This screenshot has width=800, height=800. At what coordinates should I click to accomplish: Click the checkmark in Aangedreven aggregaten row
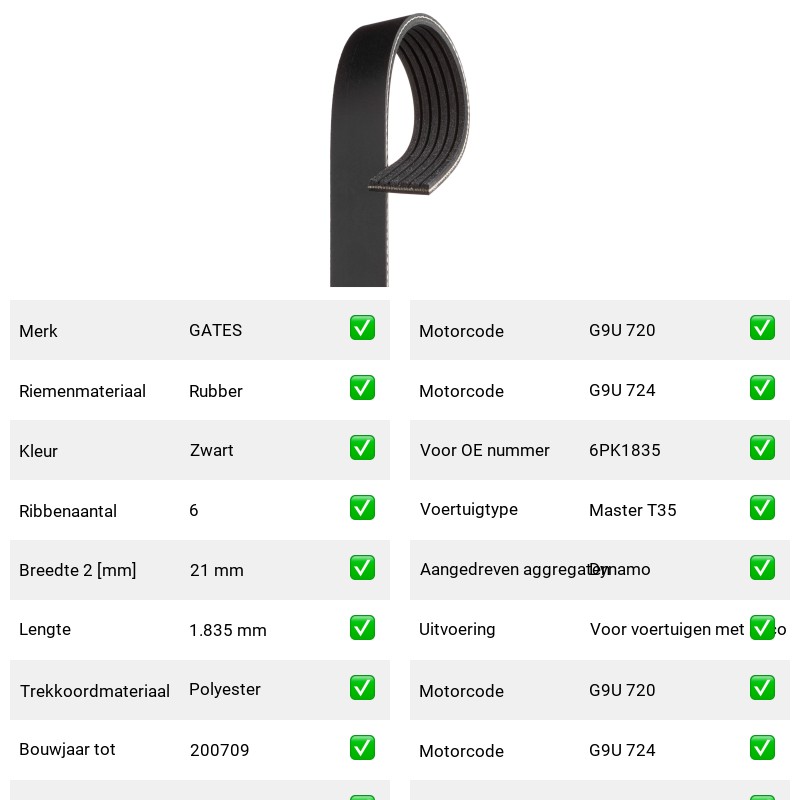(762, 567)
